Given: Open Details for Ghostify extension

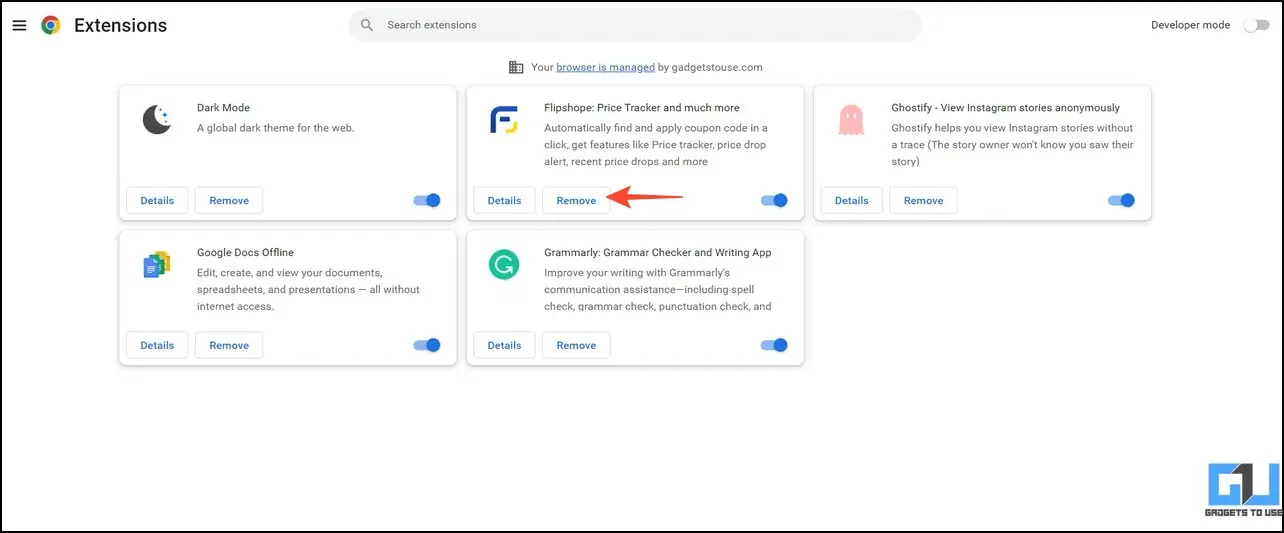Looking at the screenshot, I should tap(851, 200).
